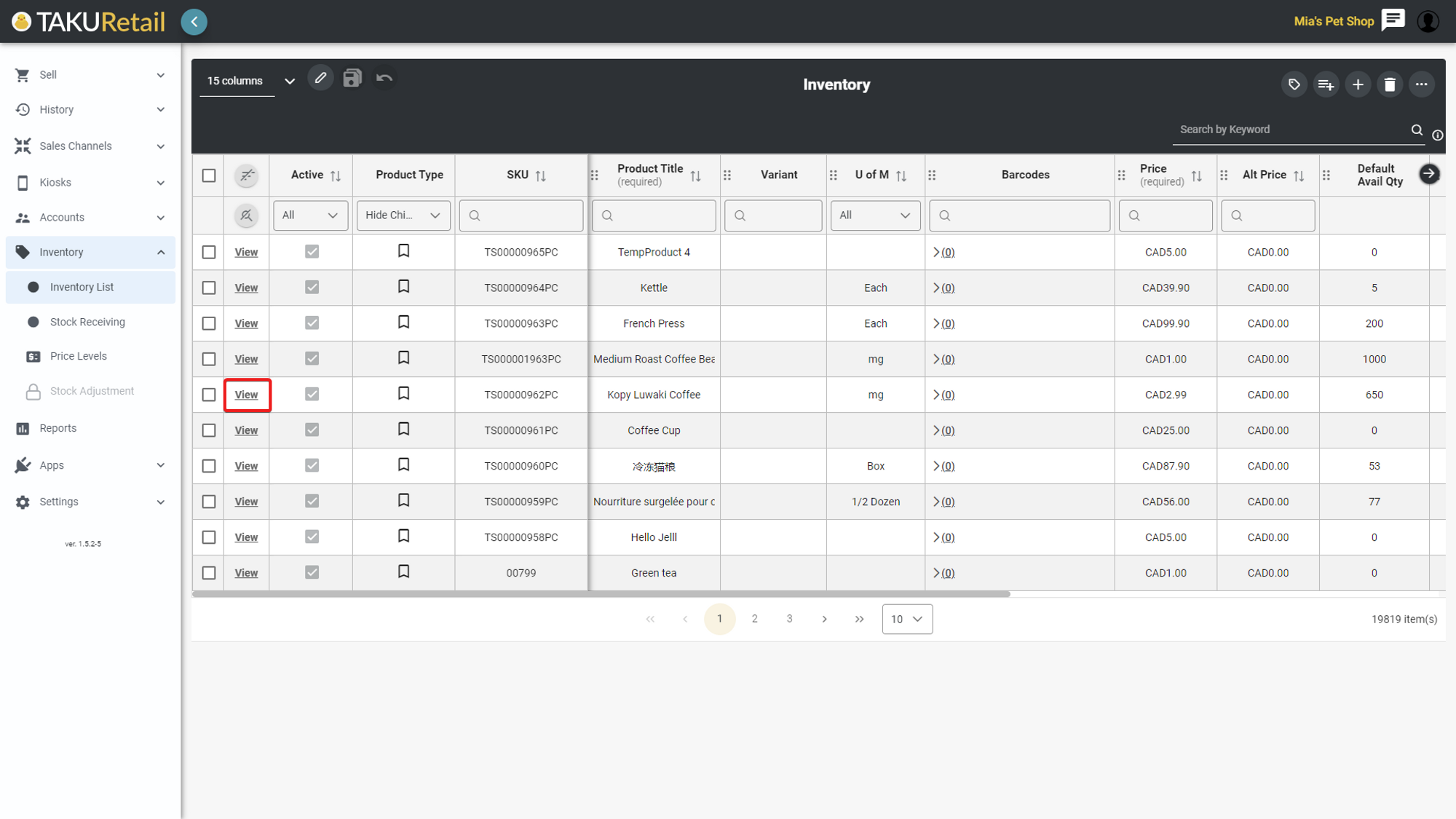Image resolution: width=1456 pixels, height=819 pixels.
Task: Expand the Reports sidebar menu item
Action: pyautogui.click(x=58, y=428)
